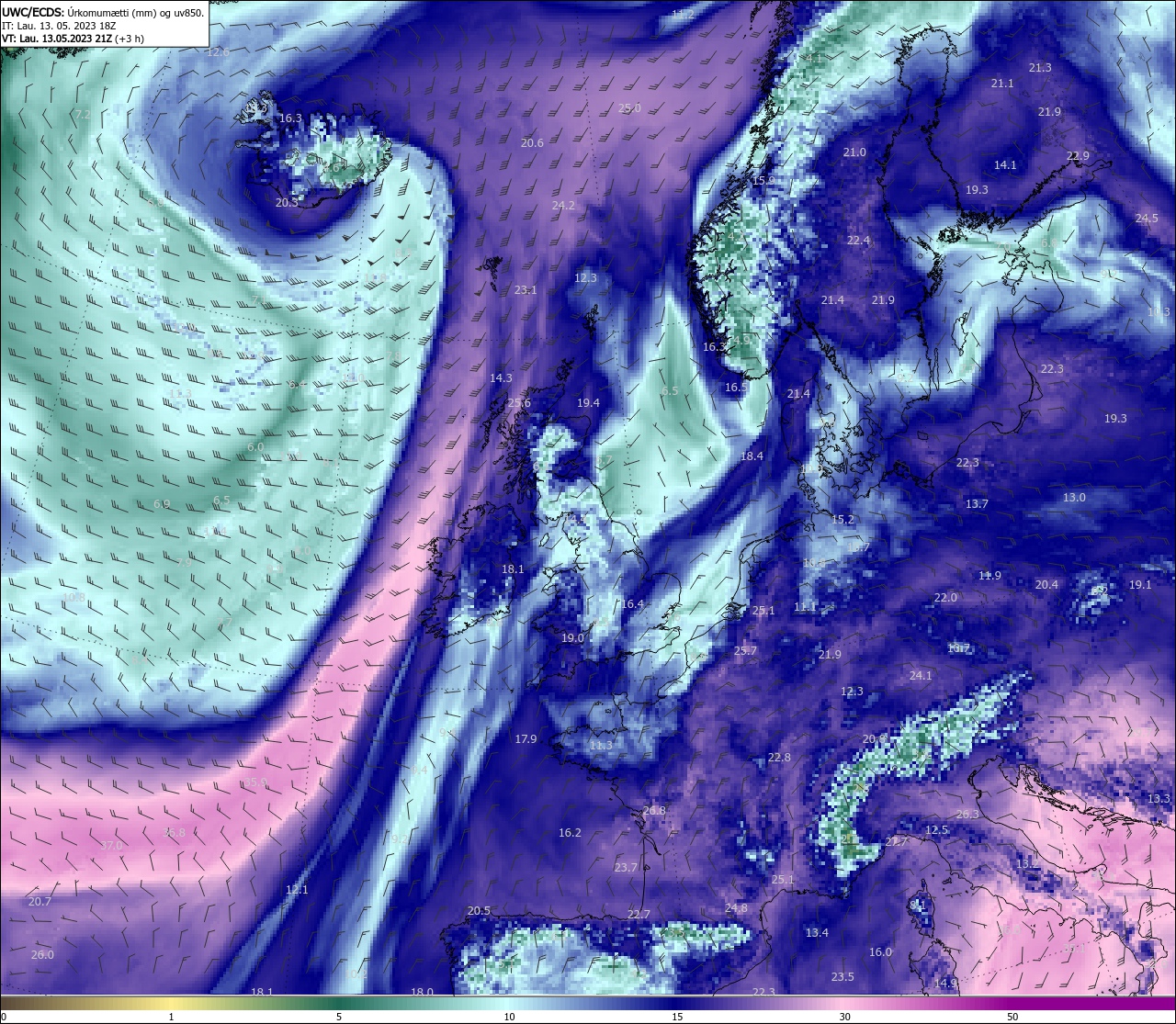Click the map value 6.0
The height and width of the screenshot is (1024, 1176).
(255, 447)
